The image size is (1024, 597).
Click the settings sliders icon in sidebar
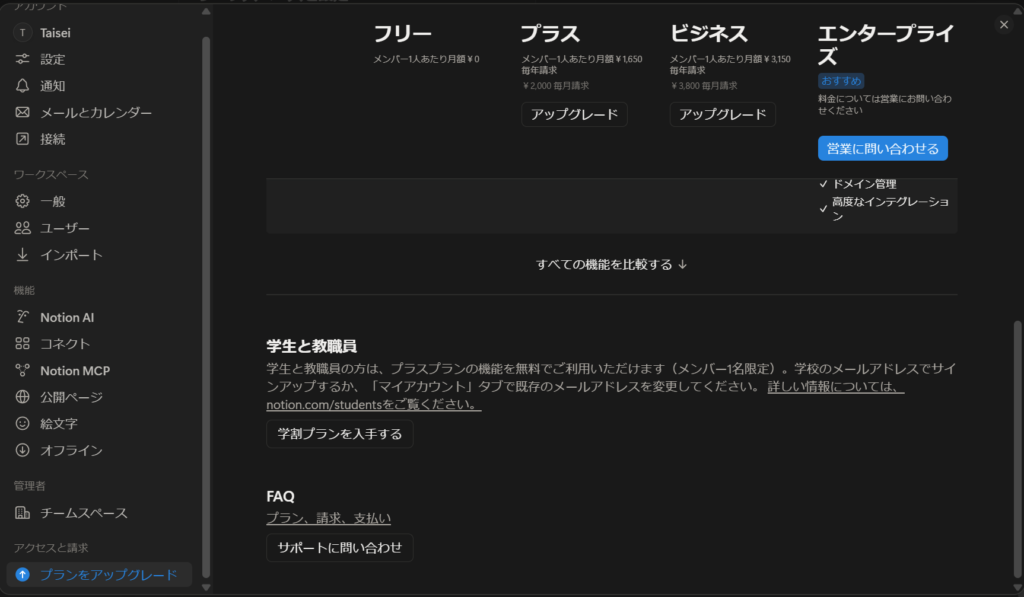pos(23,59)
